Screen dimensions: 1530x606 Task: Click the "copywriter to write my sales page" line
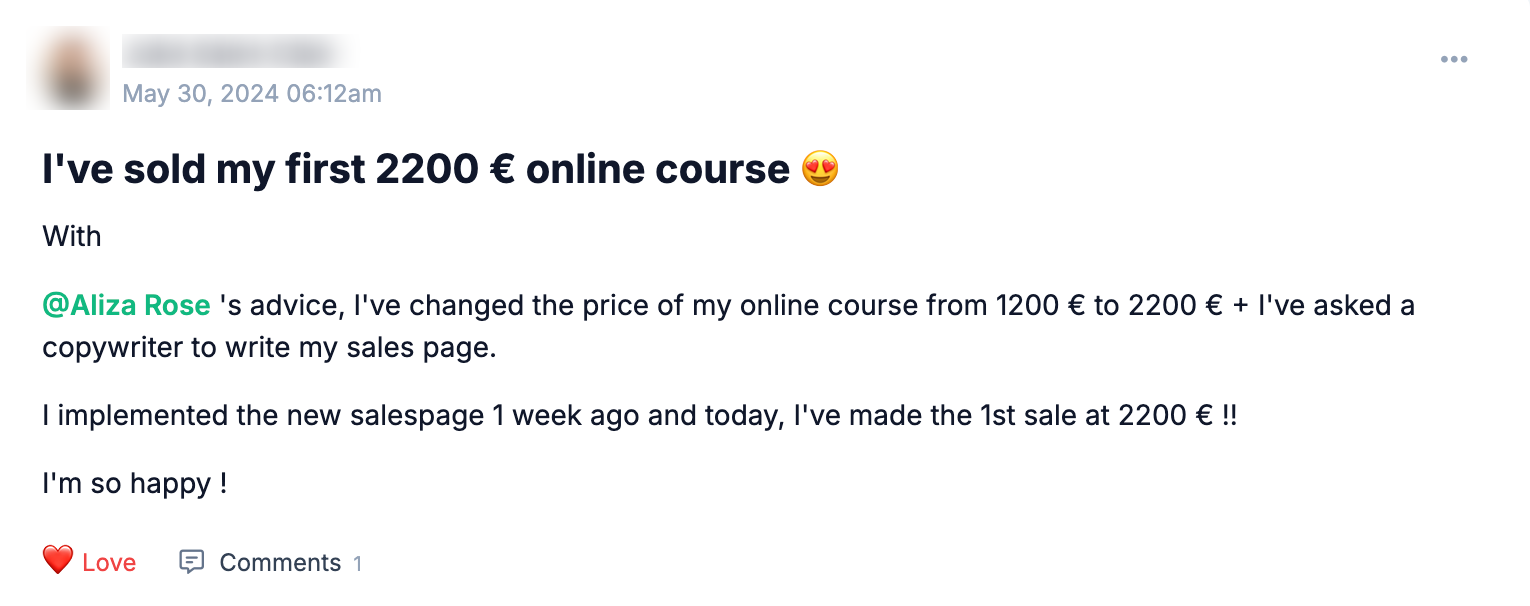click(x=269, y=346)
